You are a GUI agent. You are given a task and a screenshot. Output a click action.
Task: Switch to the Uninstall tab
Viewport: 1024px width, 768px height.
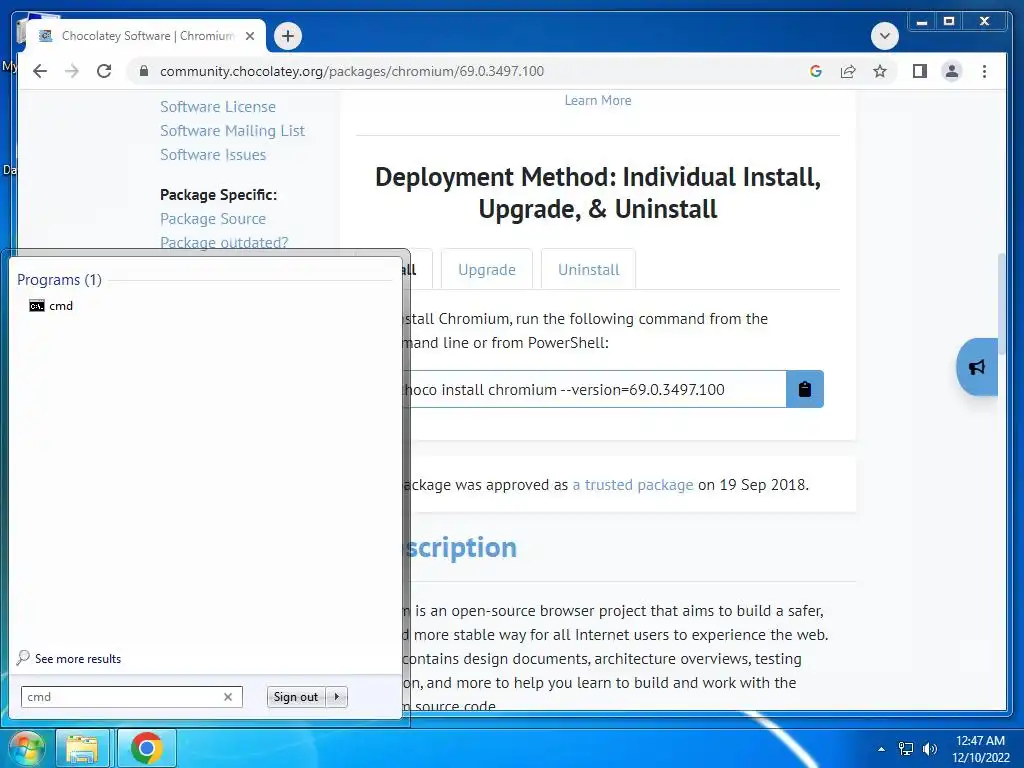pyautogui.click(x=588, y=270)
